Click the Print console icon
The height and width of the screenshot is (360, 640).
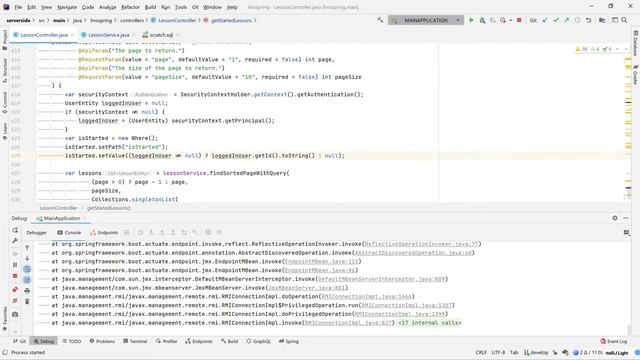pos(27,291)
